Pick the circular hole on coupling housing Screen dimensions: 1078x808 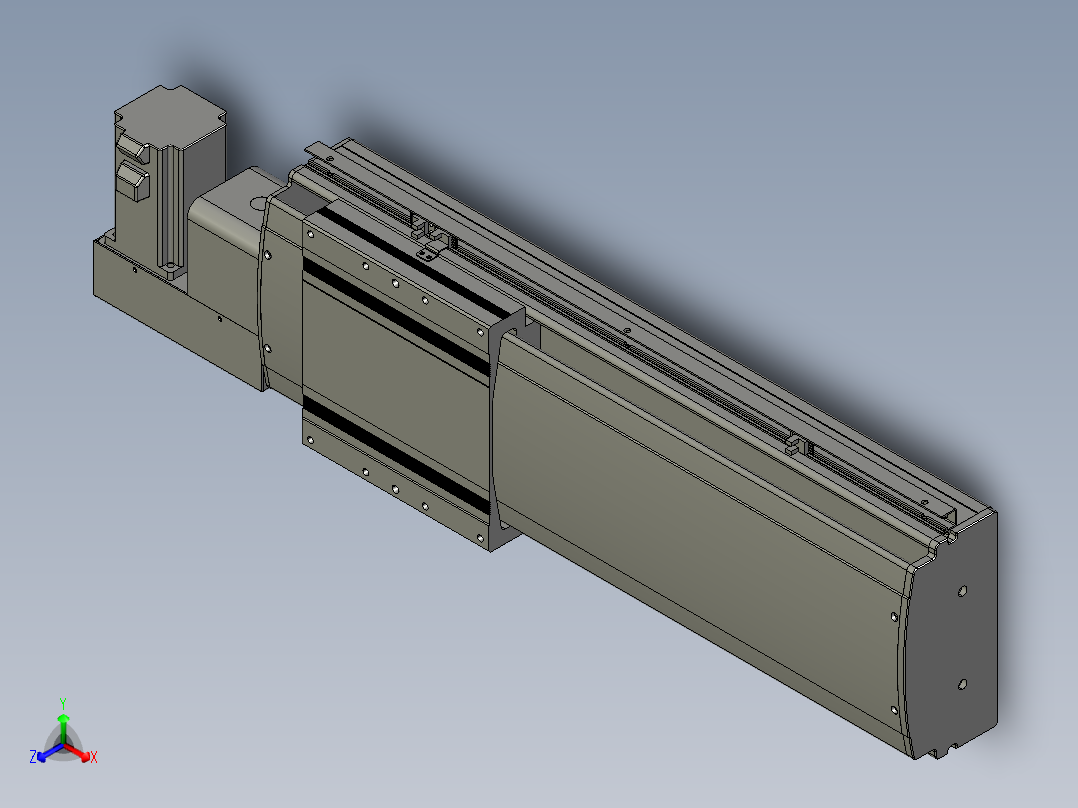[x=257, y=204]
